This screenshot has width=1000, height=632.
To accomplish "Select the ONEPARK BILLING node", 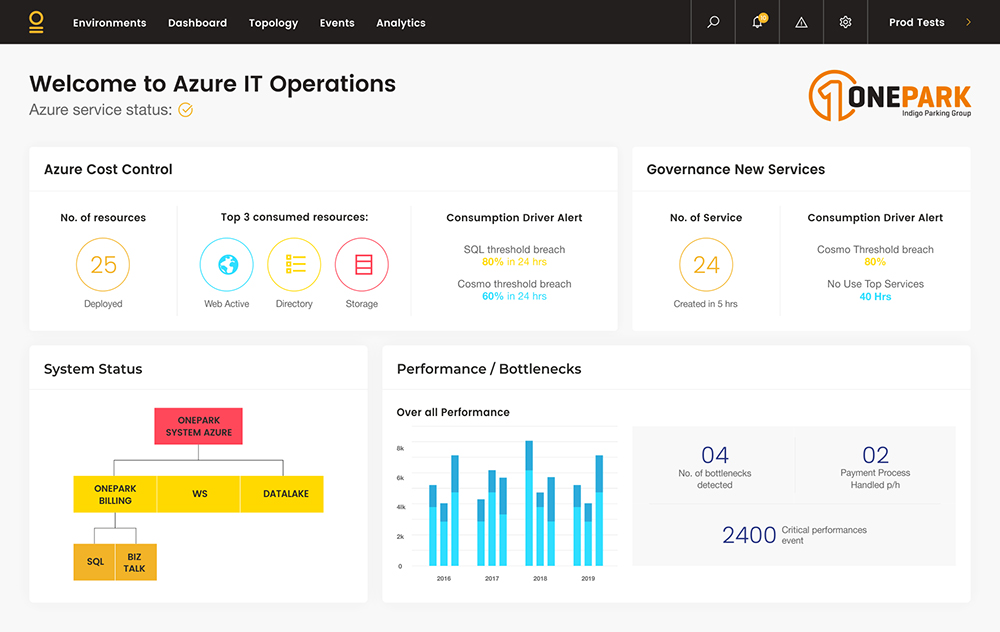I will pyautogui.click(x=115, y=494).
